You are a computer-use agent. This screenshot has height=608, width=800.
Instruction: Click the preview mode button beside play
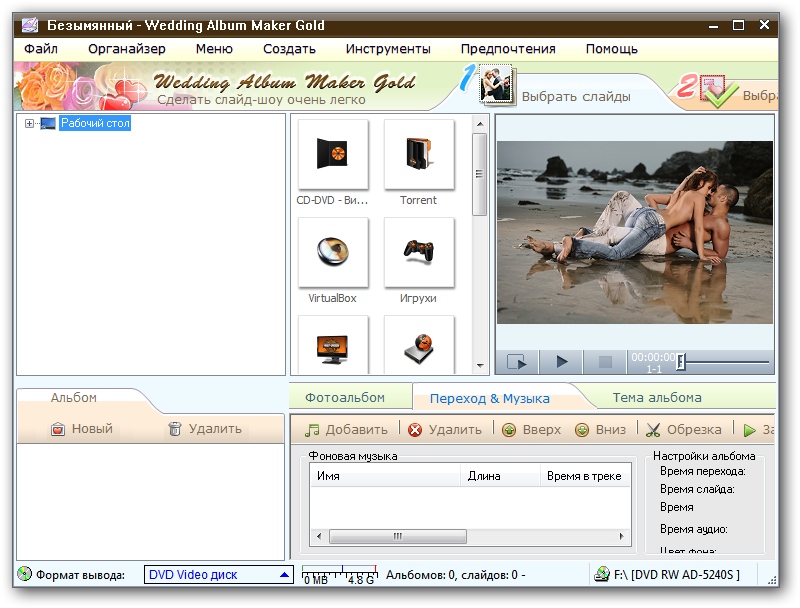(x=517, y=362)
